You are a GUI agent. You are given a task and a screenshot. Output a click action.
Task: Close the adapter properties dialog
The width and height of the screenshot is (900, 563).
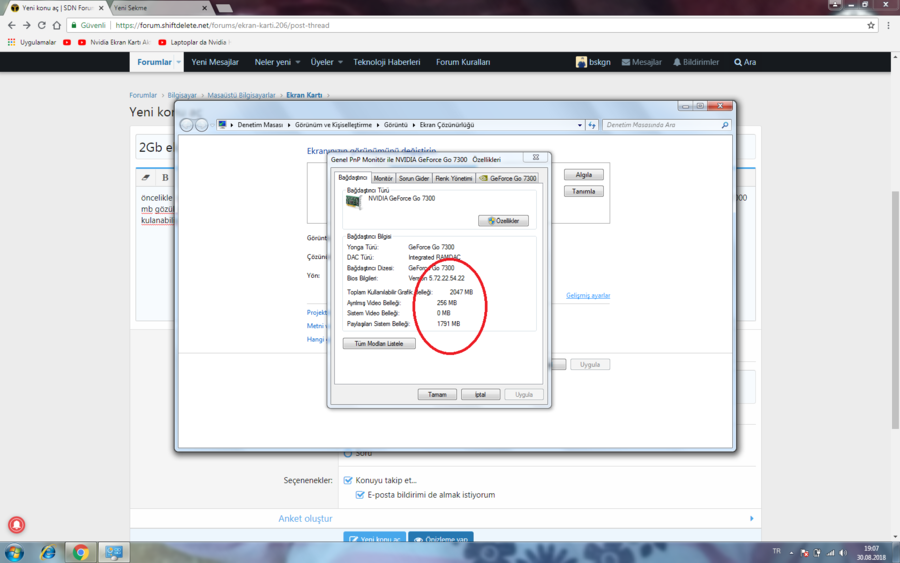point(536,157)
